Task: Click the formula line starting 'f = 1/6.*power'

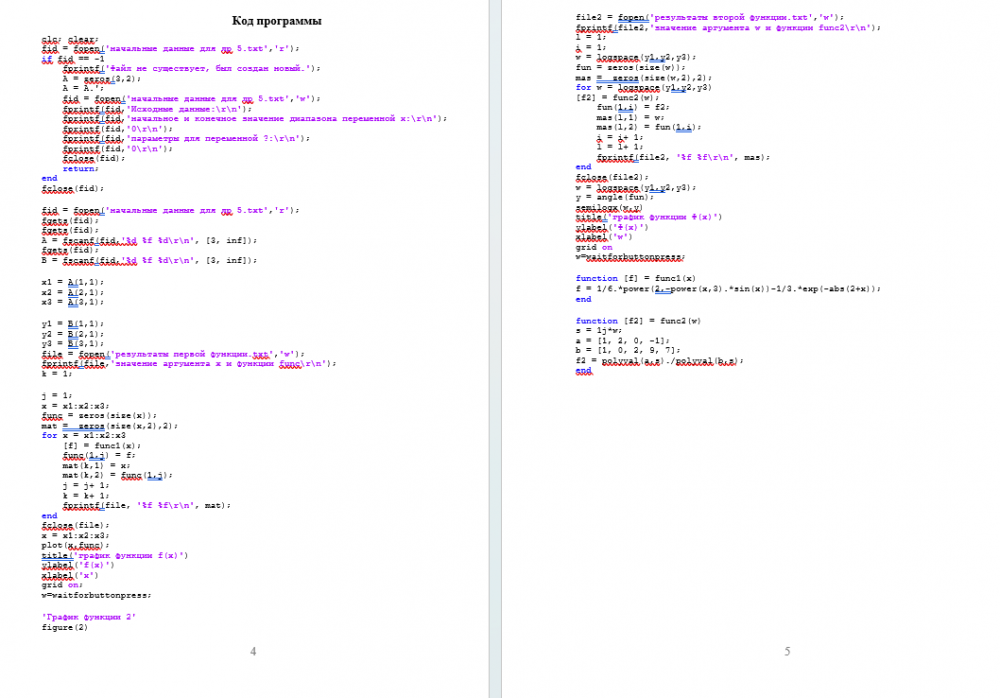Action: click(728, 288)
